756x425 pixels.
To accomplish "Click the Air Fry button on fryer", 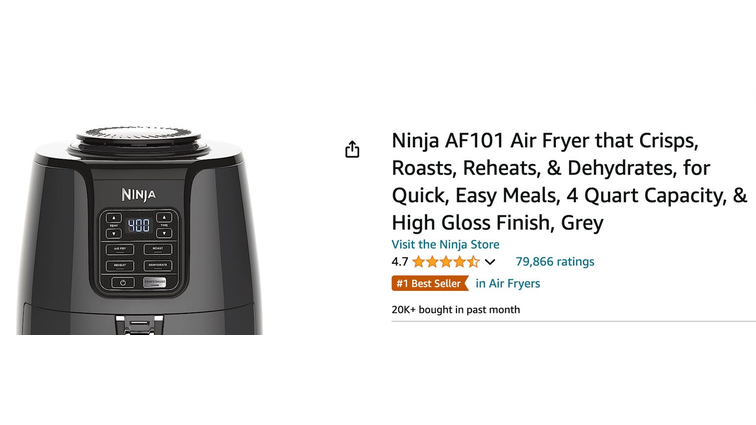I will [120, 249].
